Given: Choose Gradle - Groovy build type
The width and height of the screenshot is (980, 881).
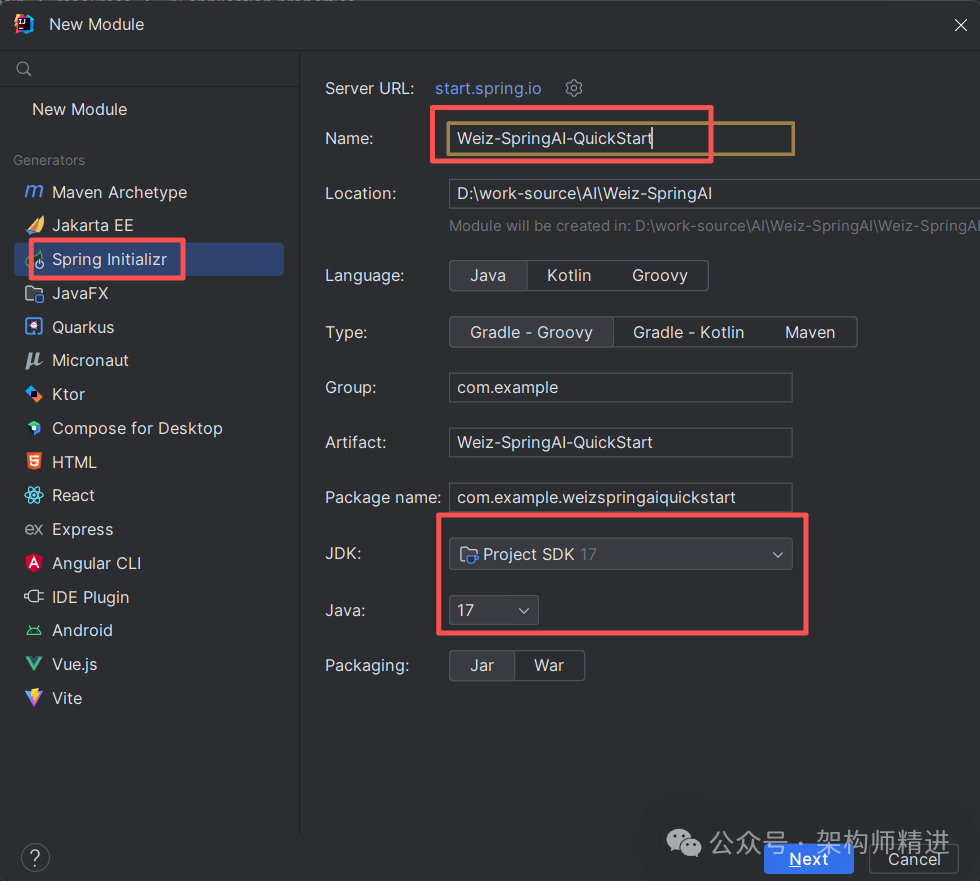Looking at the screenshot, I should (531, 332).
